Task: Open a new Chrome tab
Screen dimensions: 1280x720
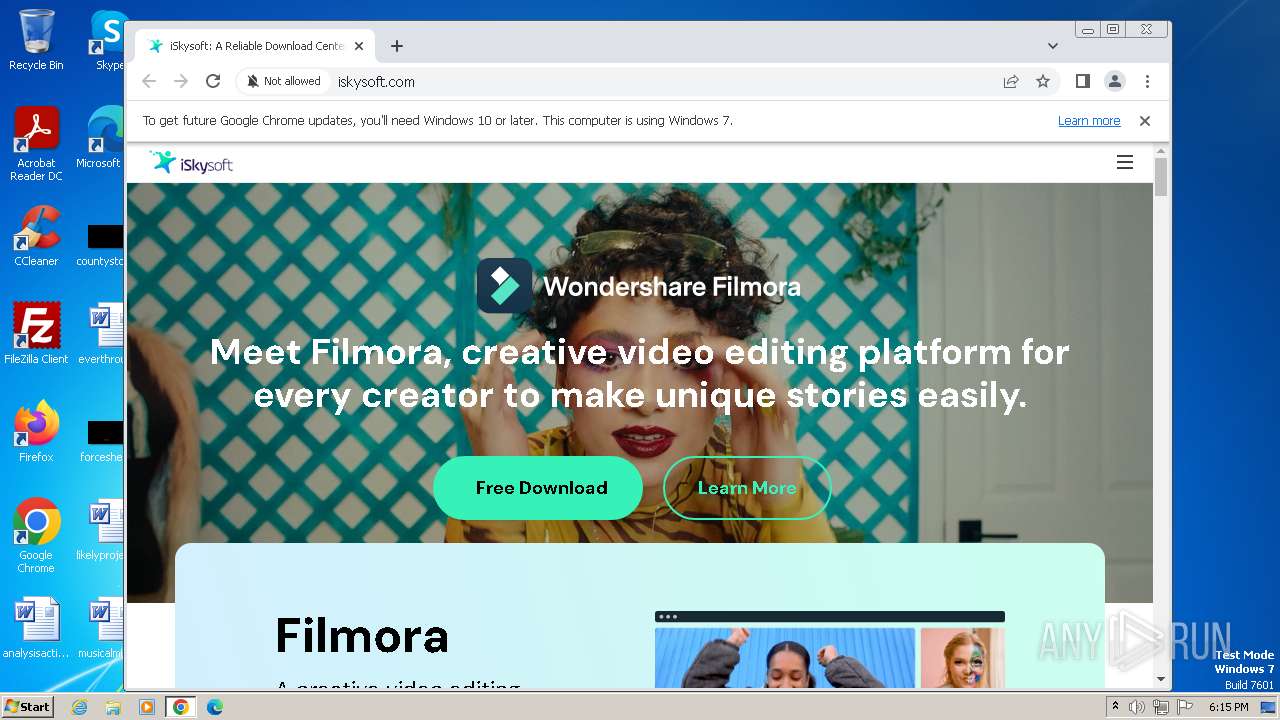Action: coord(397,46)
